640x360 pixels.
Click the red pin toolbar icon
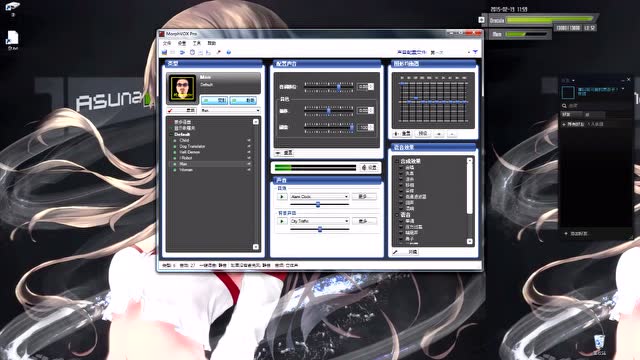click(x=219, y=52)
